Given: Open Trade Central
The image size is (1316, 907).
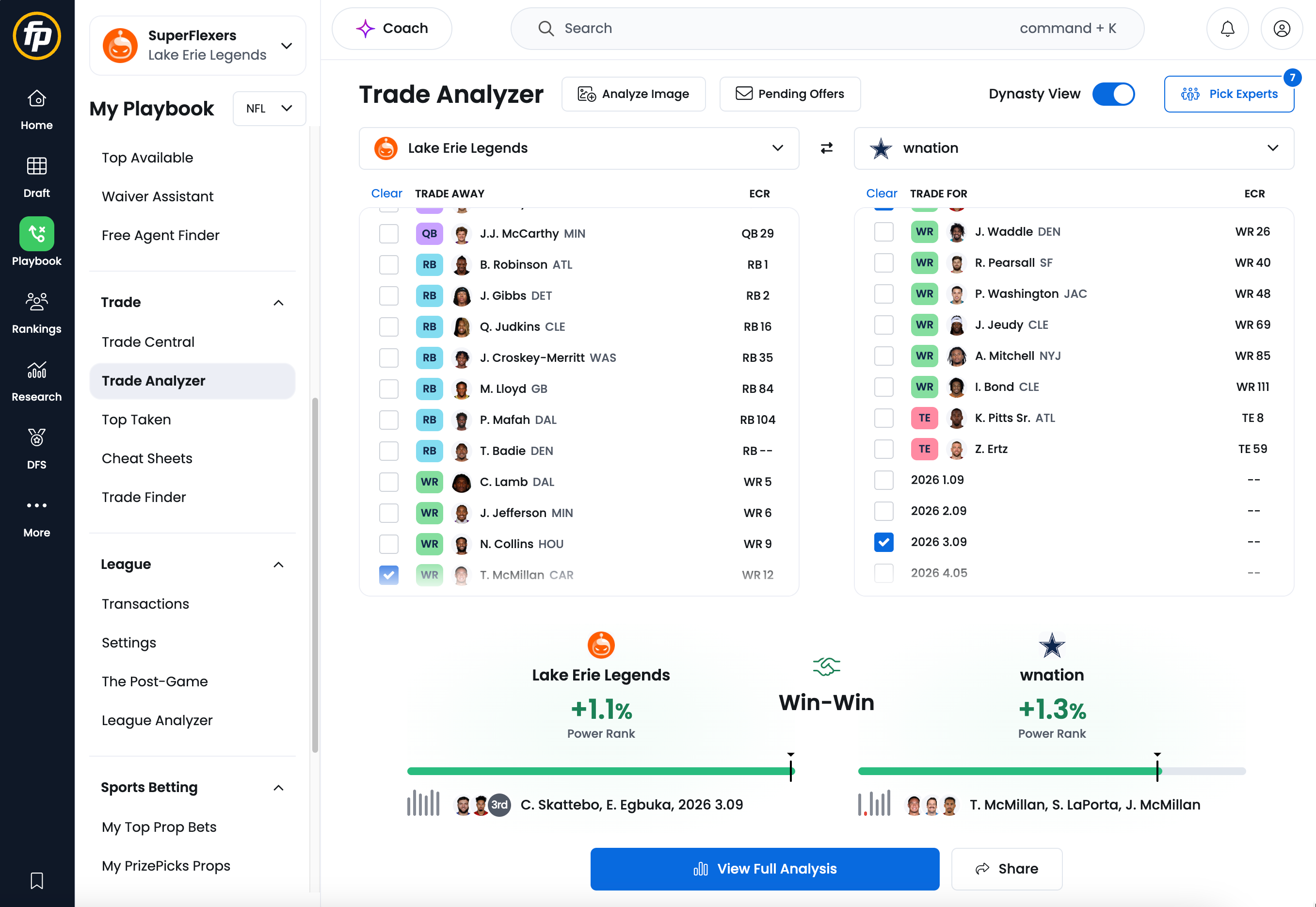Looking at the screenshot, I should tap(148, 342).
